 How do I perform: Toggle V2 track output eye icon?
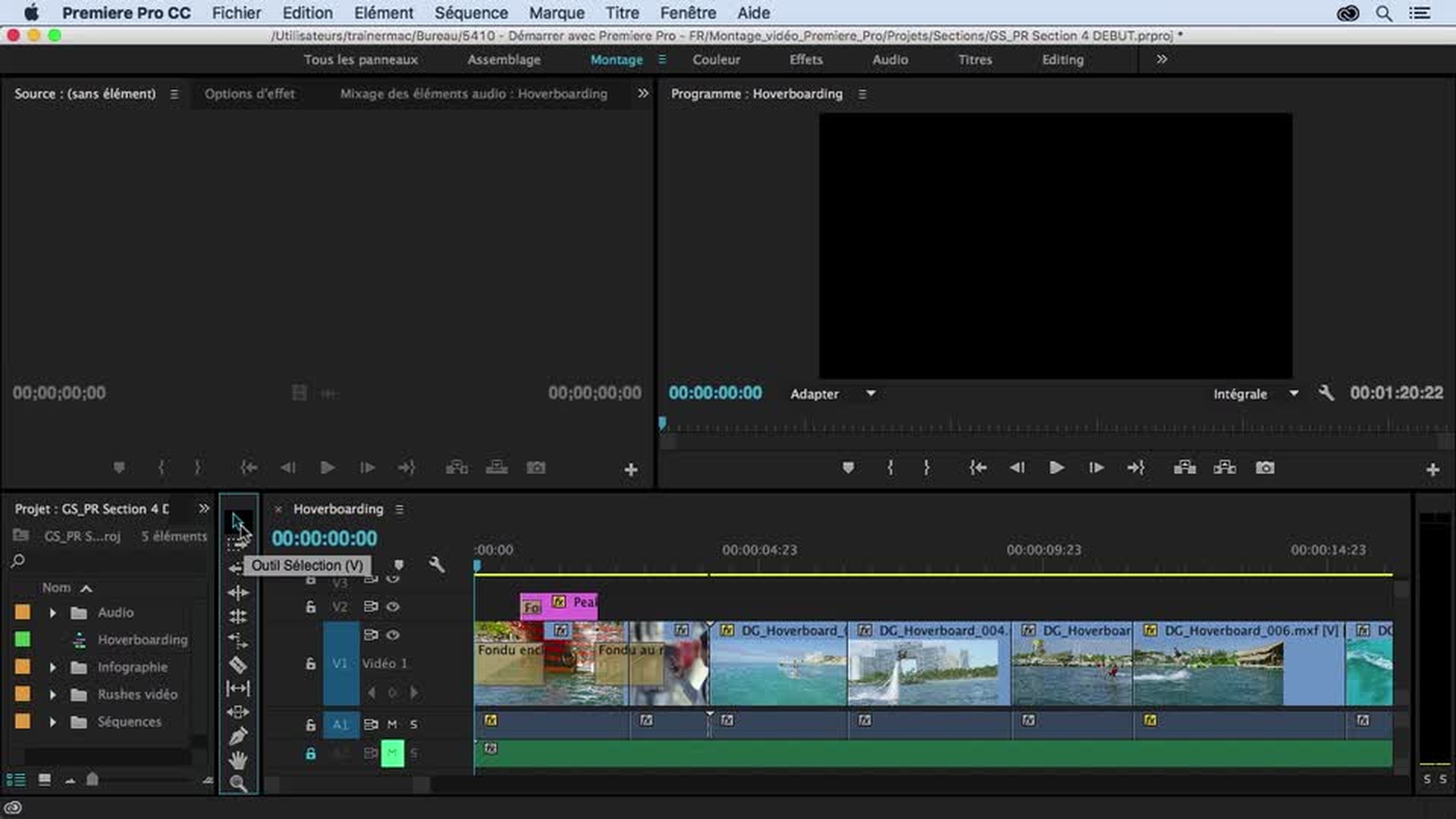[x=393, y=607]
